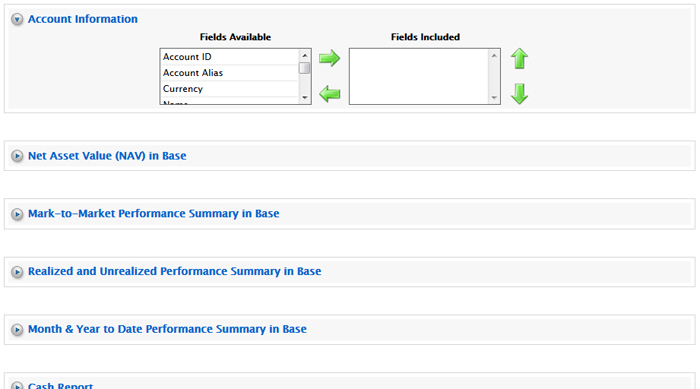Expand Mark-to-Market Performance Summary arrow icon
The image size is (700, 389).
coord(17,214)
